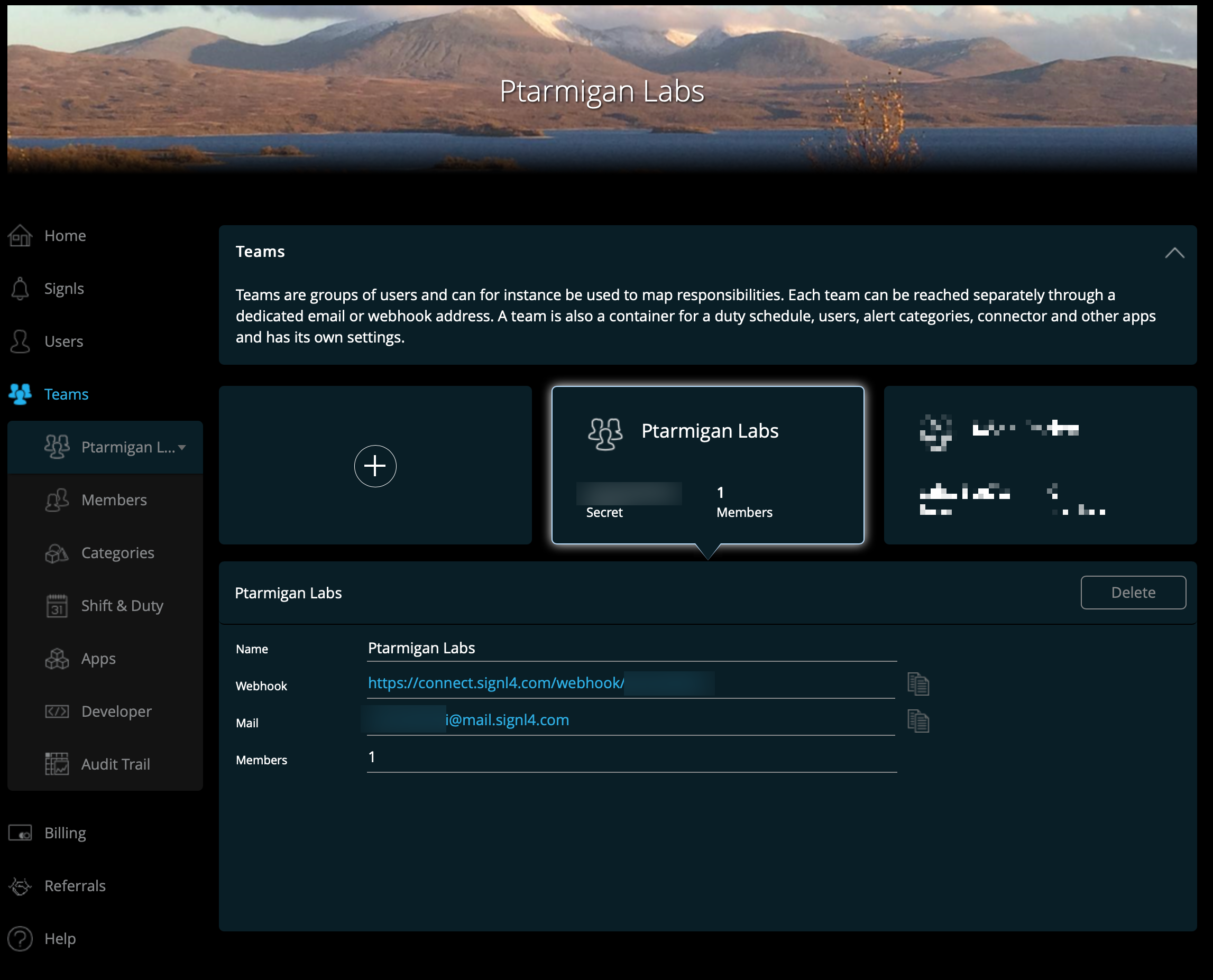The height and width of the screenshot is (980, 1213).
Task: Click the plus icon to add team
Action: coord(375,466)
